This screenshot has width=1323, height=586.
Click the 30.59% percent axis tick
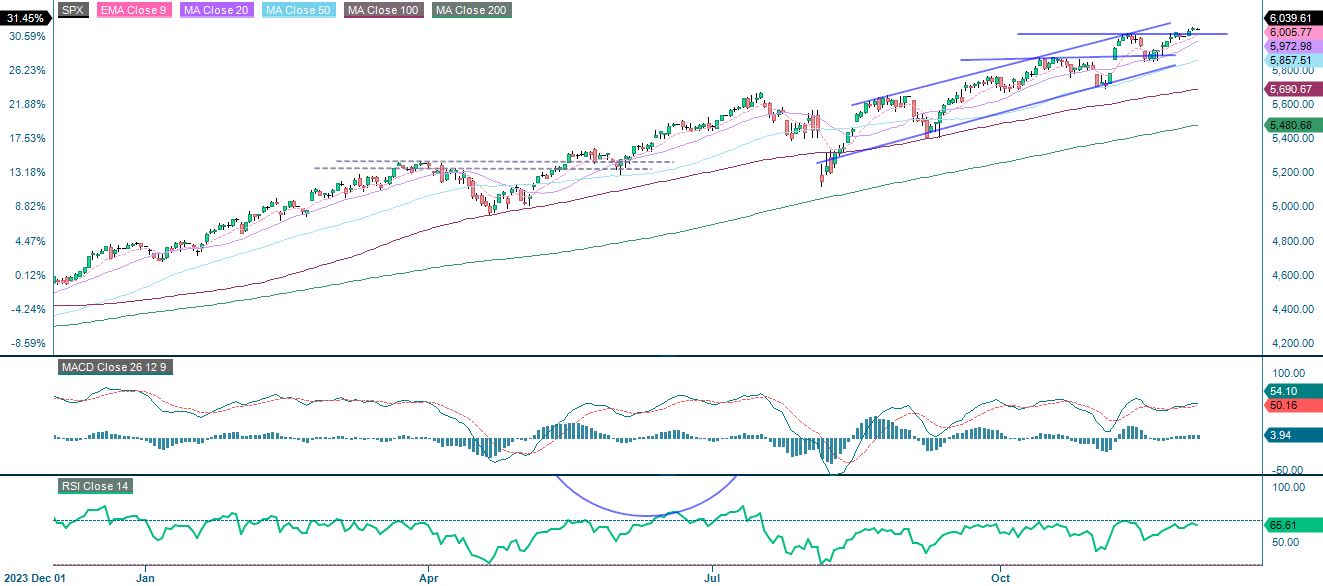(x=26, y=36)
